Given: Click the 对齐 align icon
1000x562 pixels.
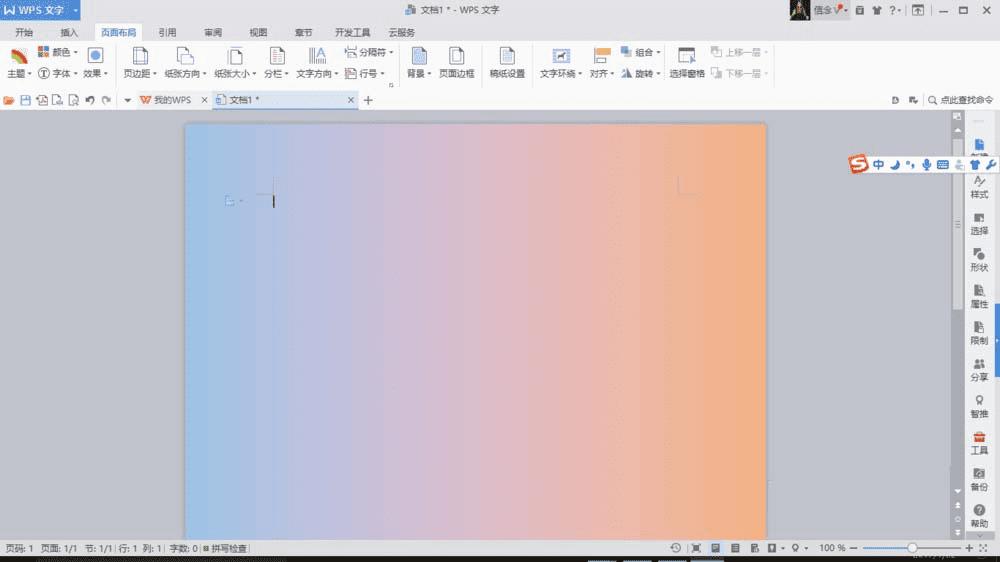Looking at the screenshot, I should pos(601,56).
